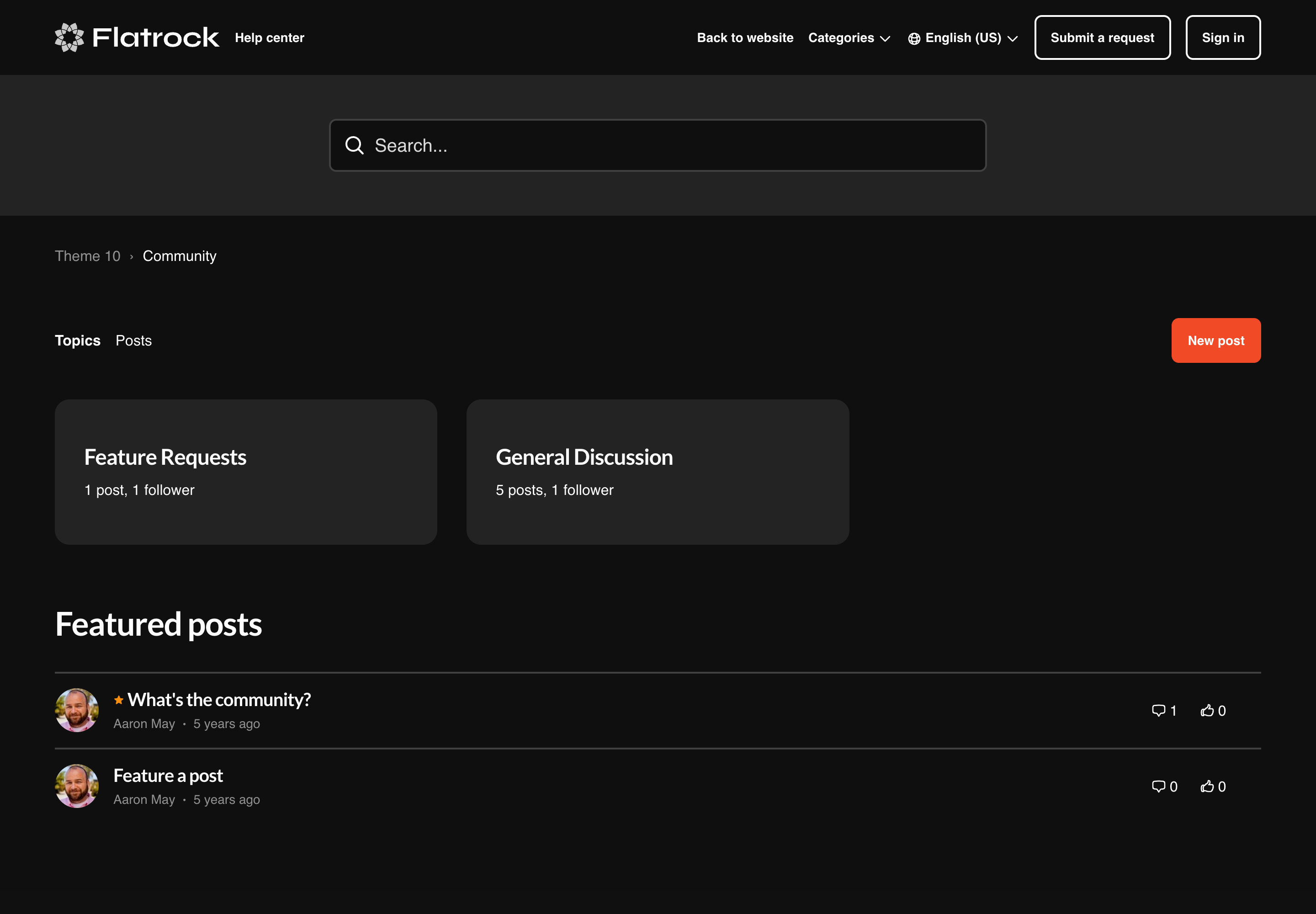Image resolution: width=1316 pixels, height=914 pixels.
Task: Click the search magnifier icon
Action: click(355, 145)
